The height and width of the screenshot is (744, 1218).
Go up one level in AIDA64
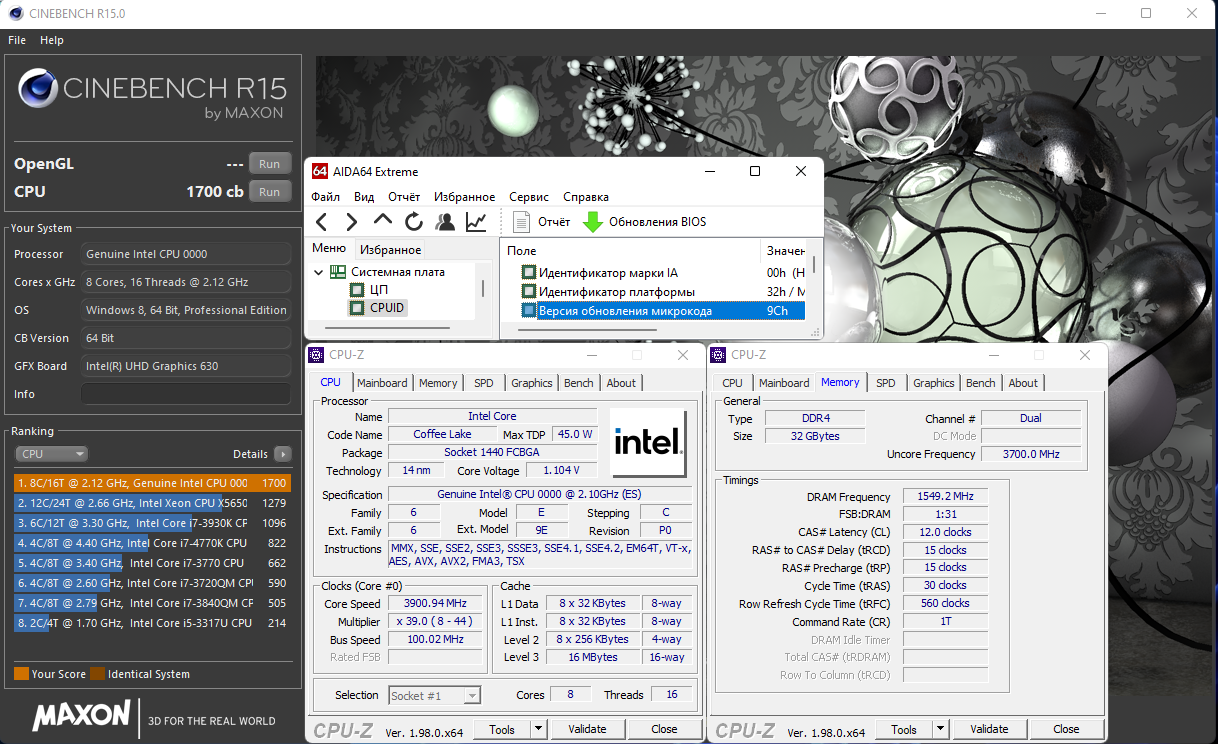click(x=383, y=221)
